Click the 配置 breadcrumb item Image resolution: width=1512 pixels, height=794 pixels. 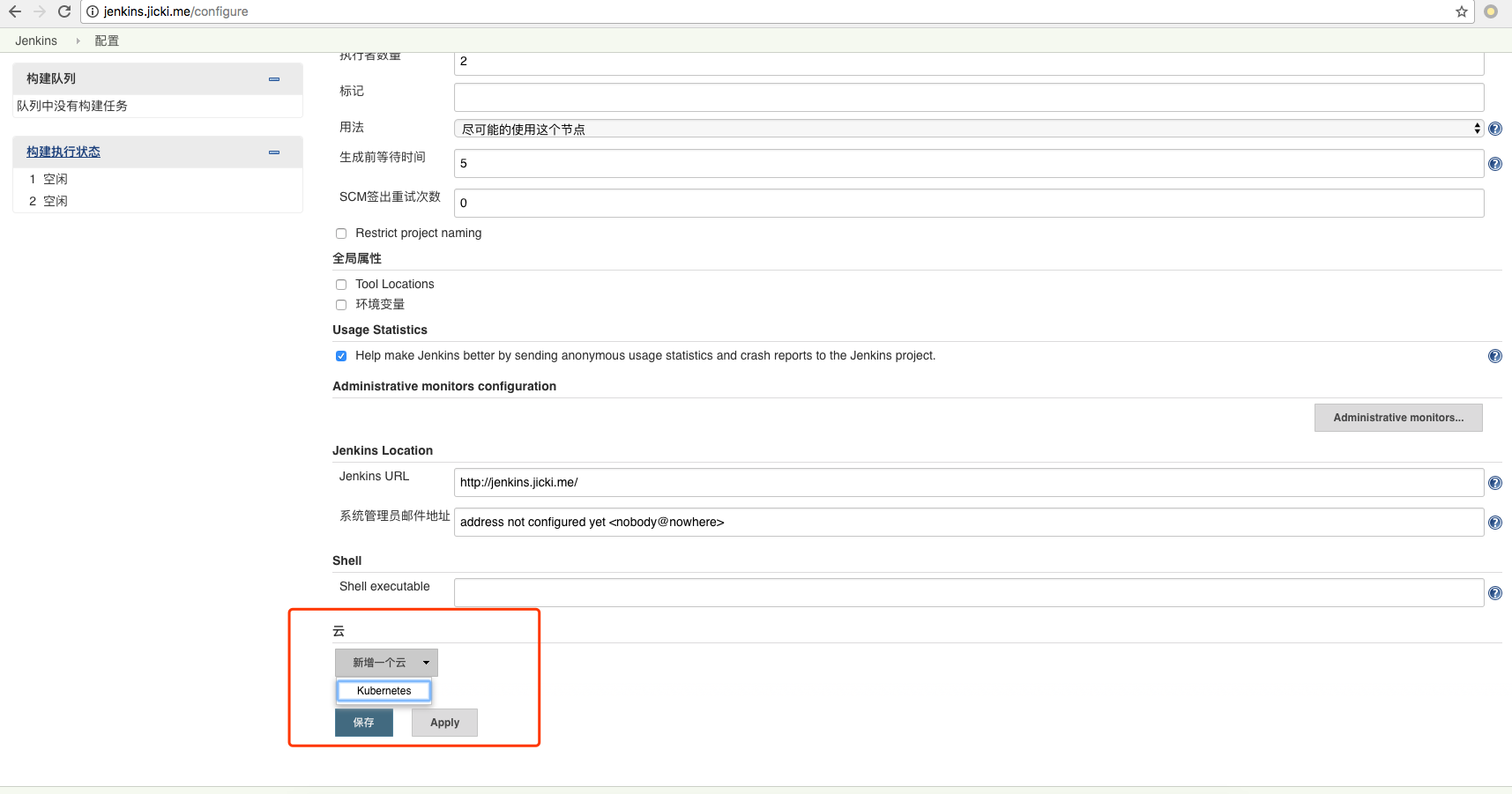pos(106,40)
